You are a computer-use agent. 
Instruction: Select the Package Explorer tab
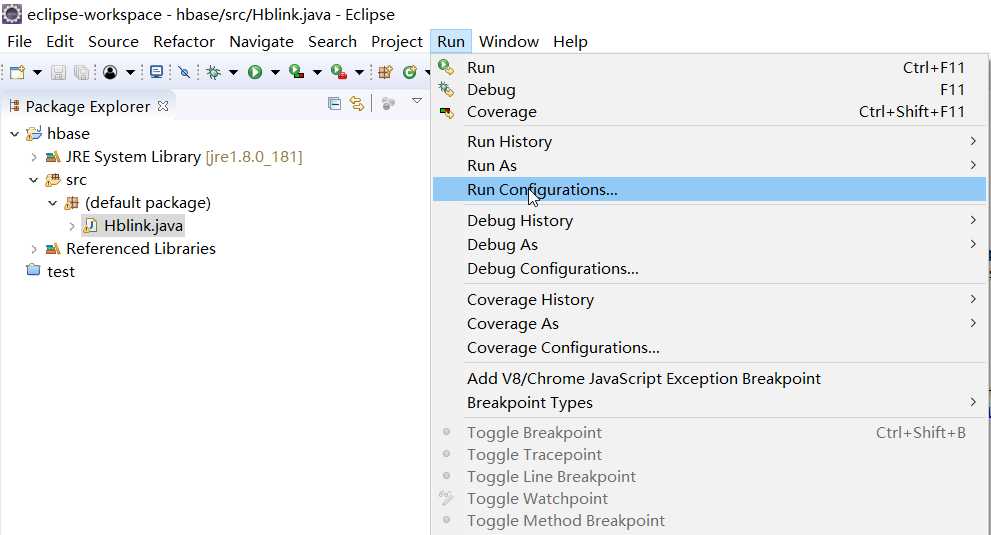pos(88,106)
